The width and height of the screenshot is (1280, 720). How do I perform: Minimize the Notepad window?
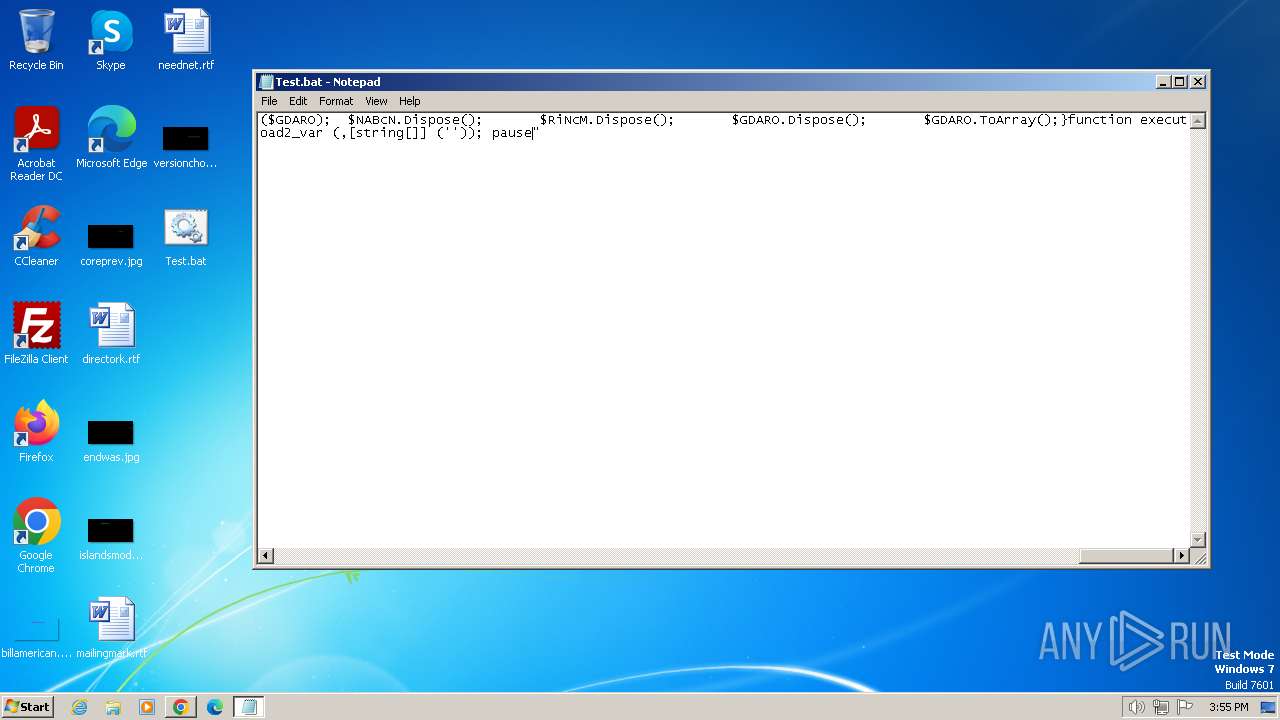pos(1163,82)
